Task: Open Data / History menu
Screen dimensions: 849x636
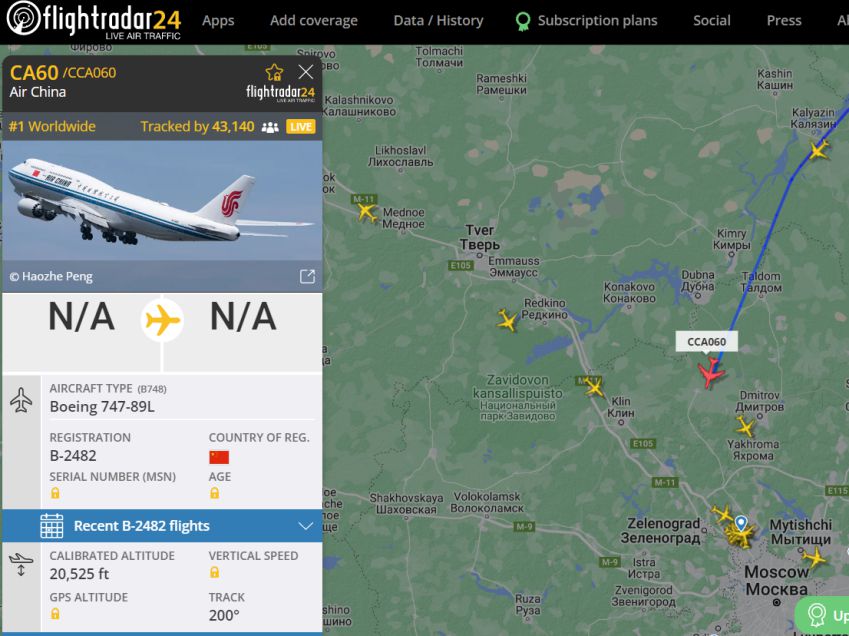Action: coord(438,21)
